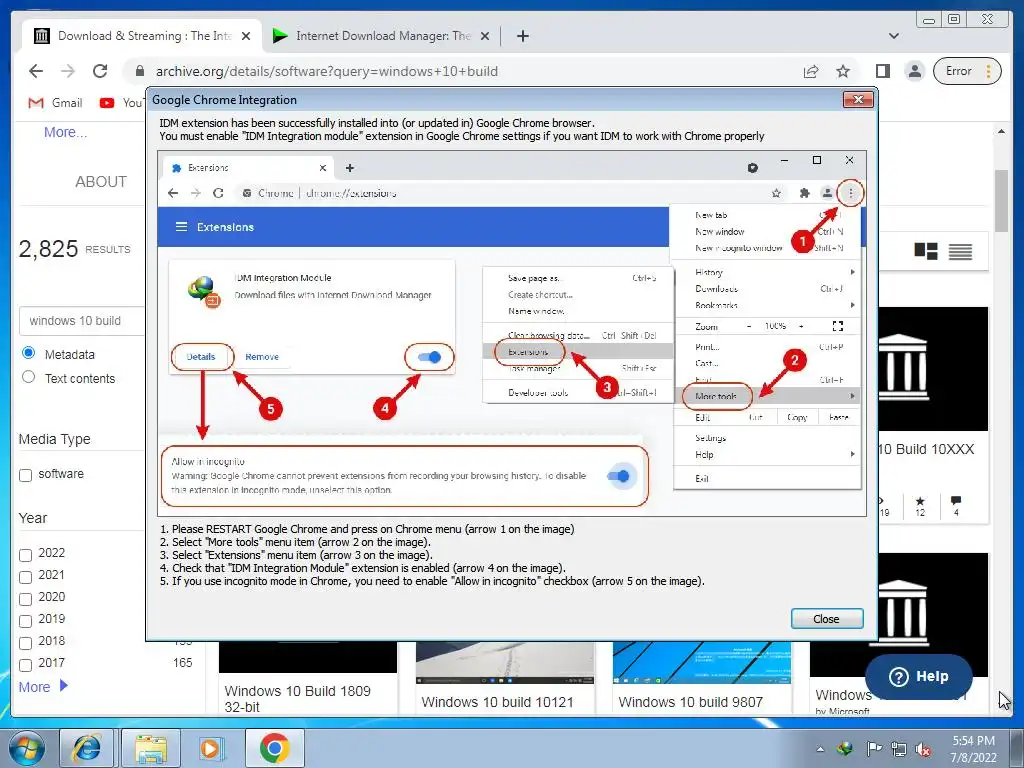The width and height of the screenshot is (1024, 768).
Task: Reload the archive.org page
Action: [x=100, y=71]
